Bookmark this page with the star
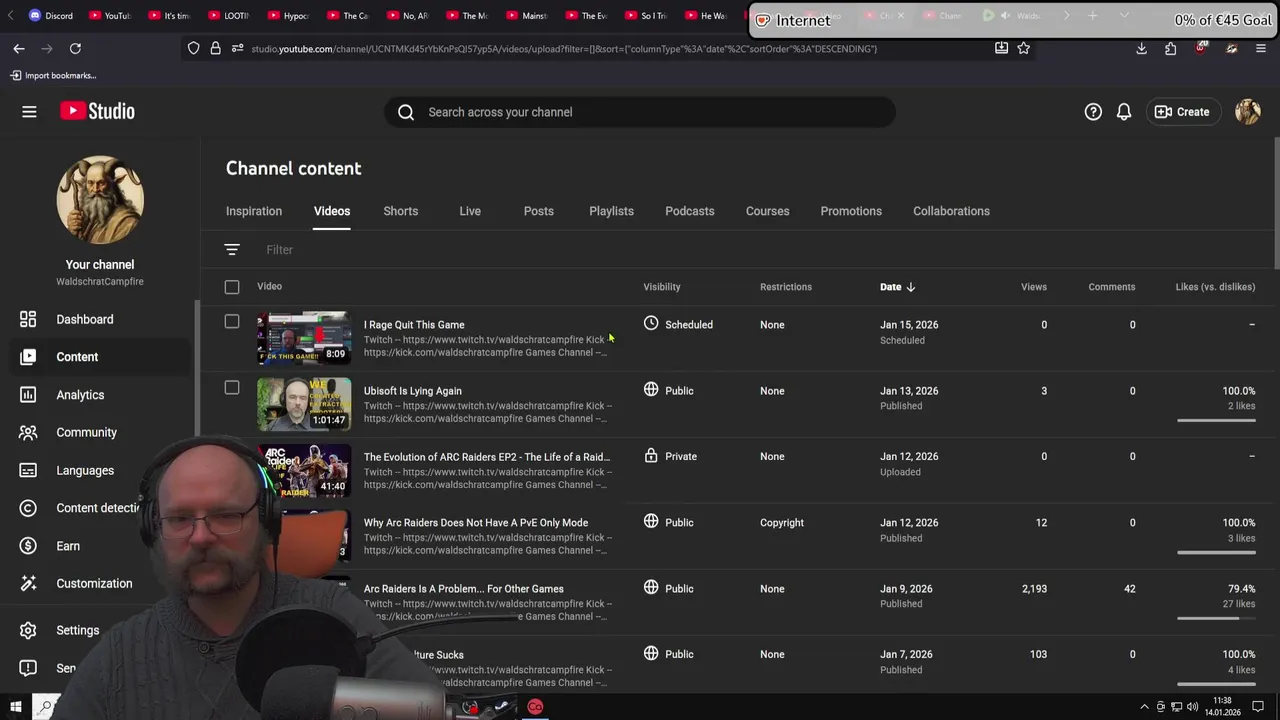 (1023, 48)
